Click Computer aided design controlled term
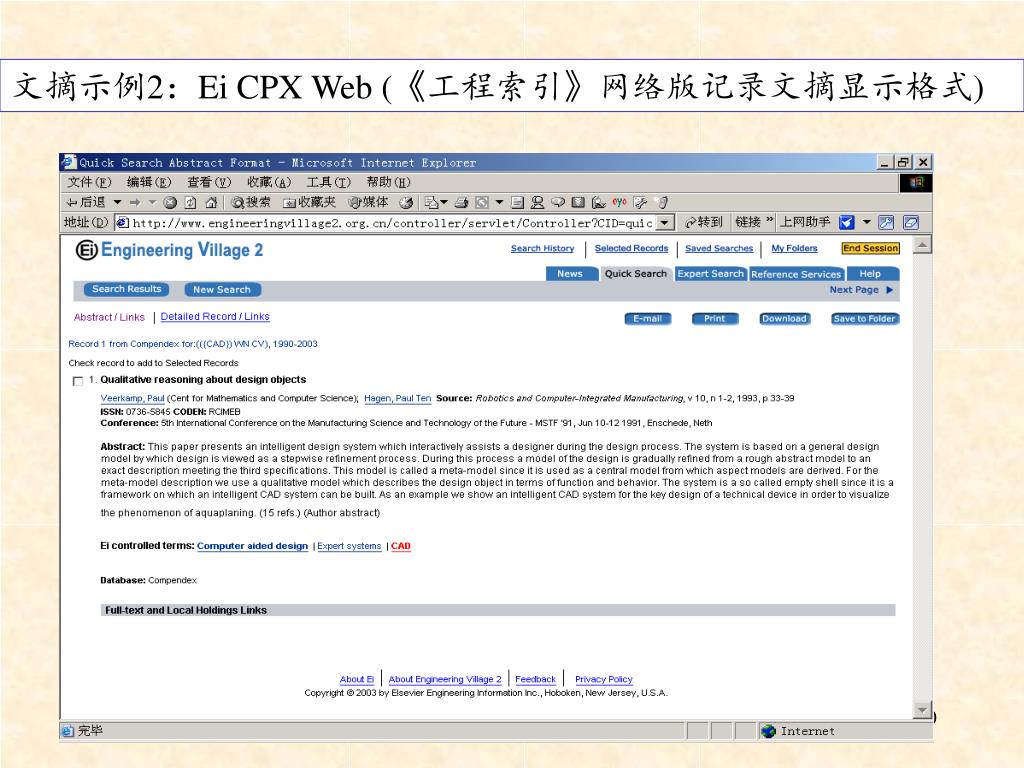Image resolution: width=1024 pixels, height=768 pixels. coord(253,546)
